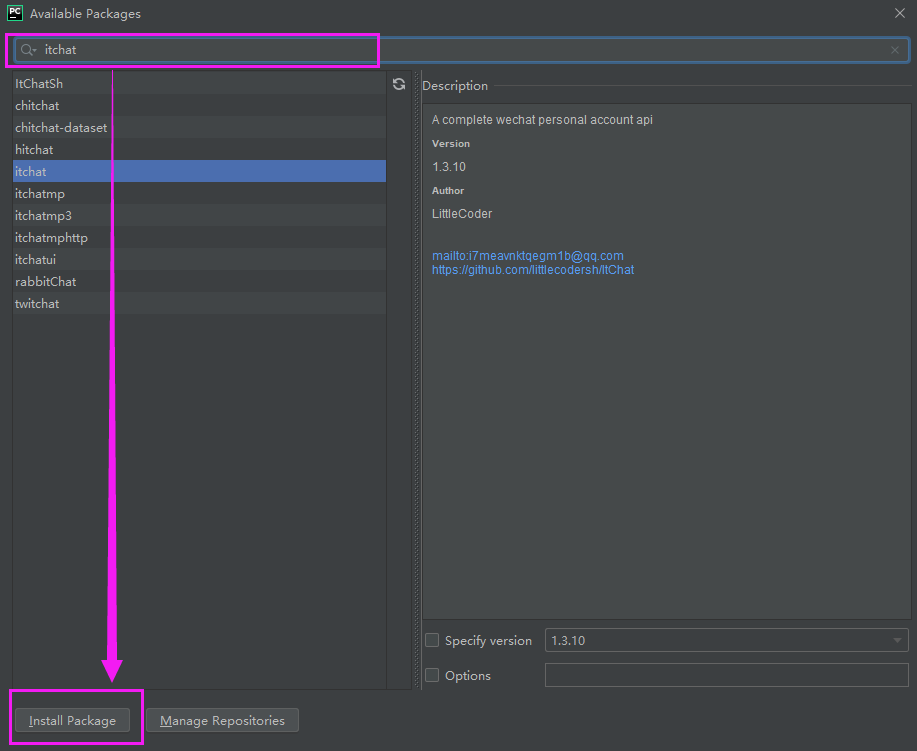
Task: Click the wechat api description text
Action: pos(542,119)
